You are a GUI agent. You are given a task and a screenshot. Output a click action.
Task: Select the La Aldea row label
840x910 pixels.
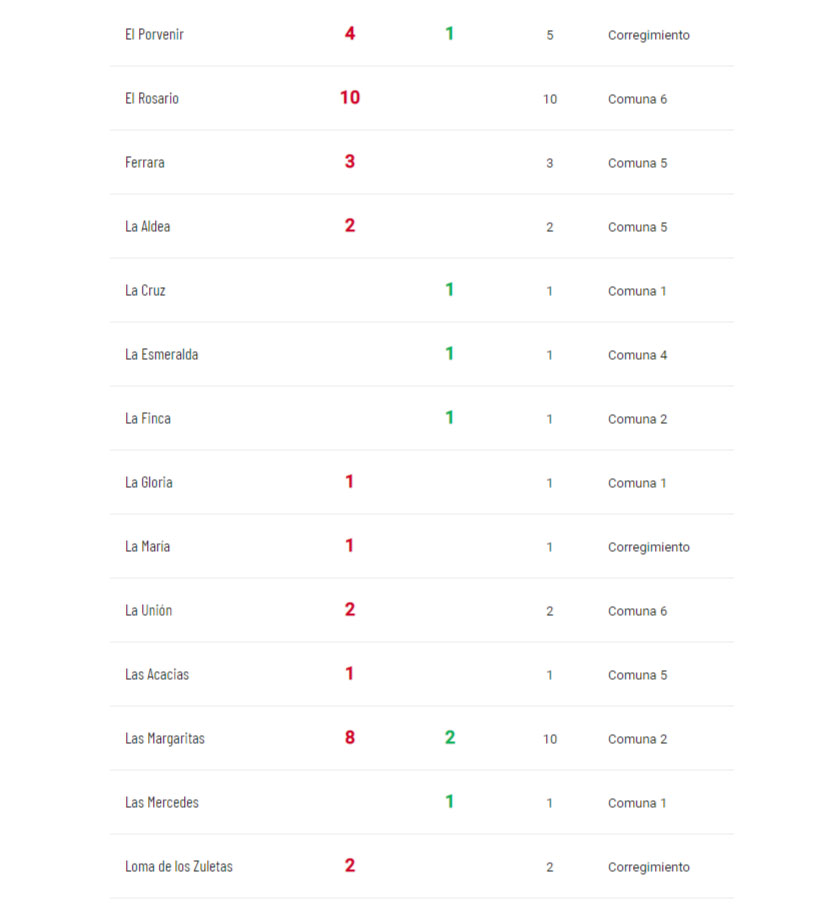(147, 226)
